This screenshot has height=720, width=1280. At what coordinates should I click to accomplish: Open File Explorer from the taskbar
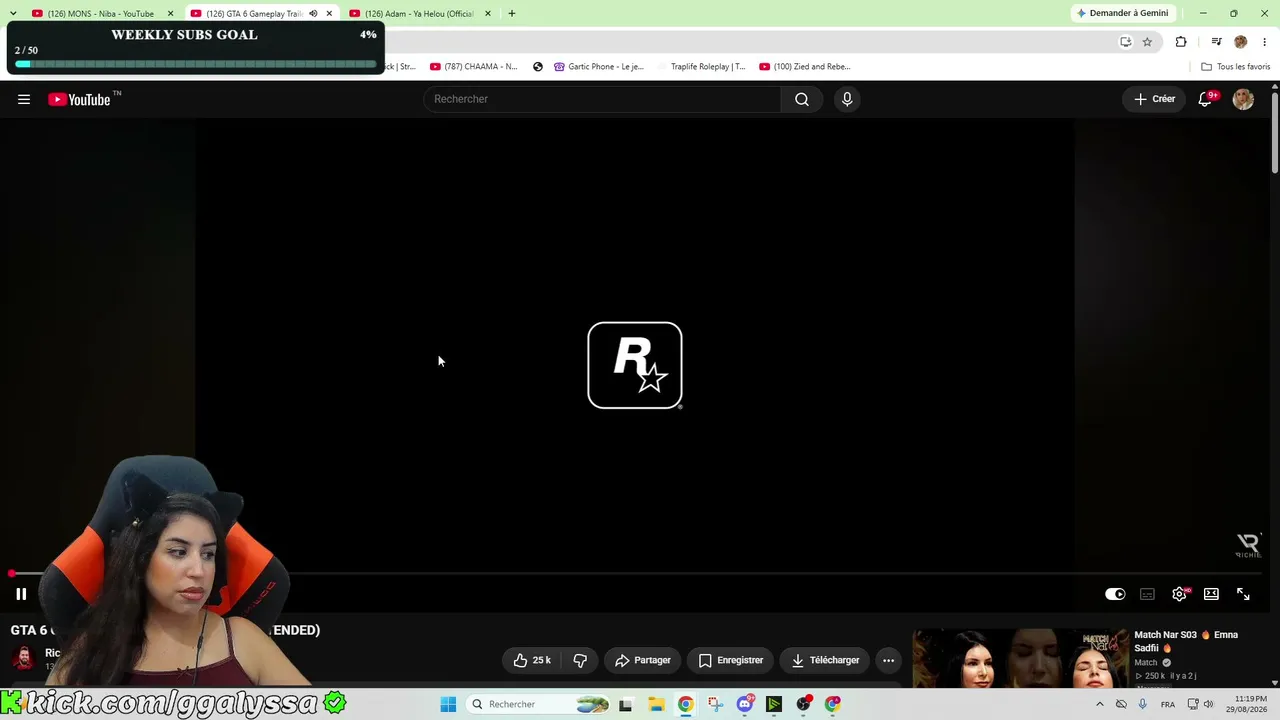[x=656, y=704]
